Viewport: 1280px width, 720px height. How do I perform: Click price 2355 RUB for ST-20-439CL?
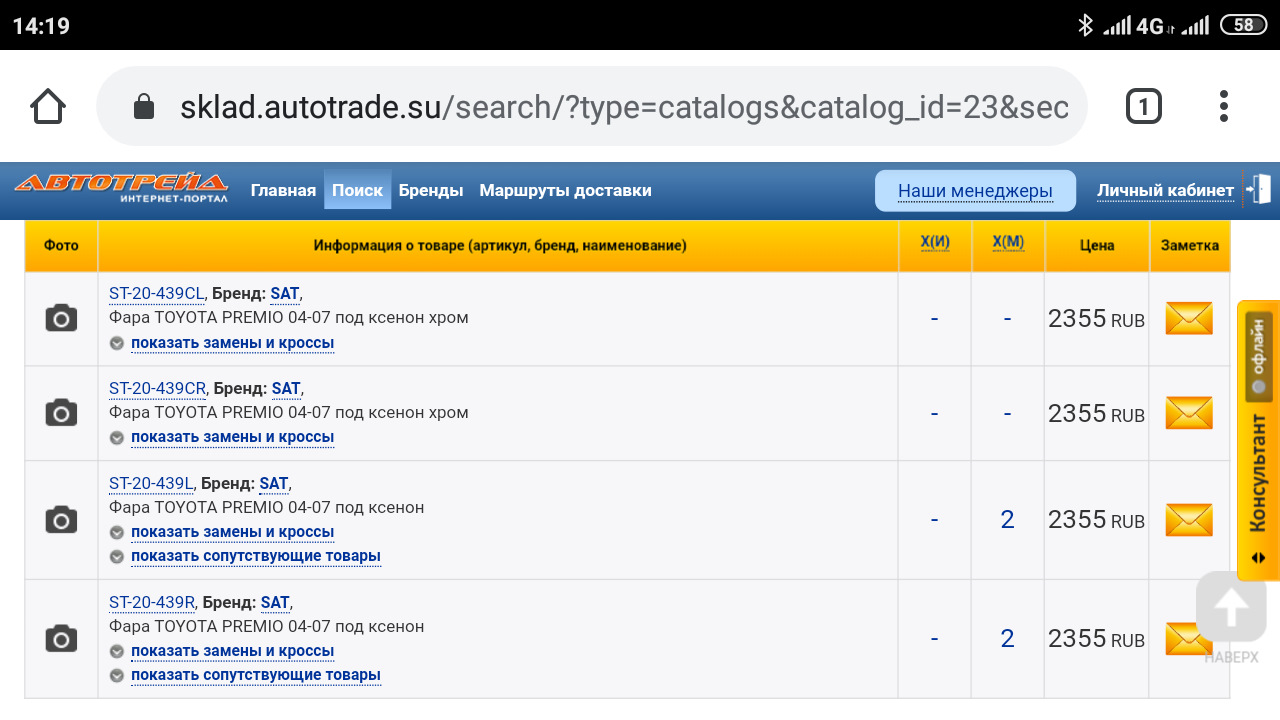click(1096, 319)
